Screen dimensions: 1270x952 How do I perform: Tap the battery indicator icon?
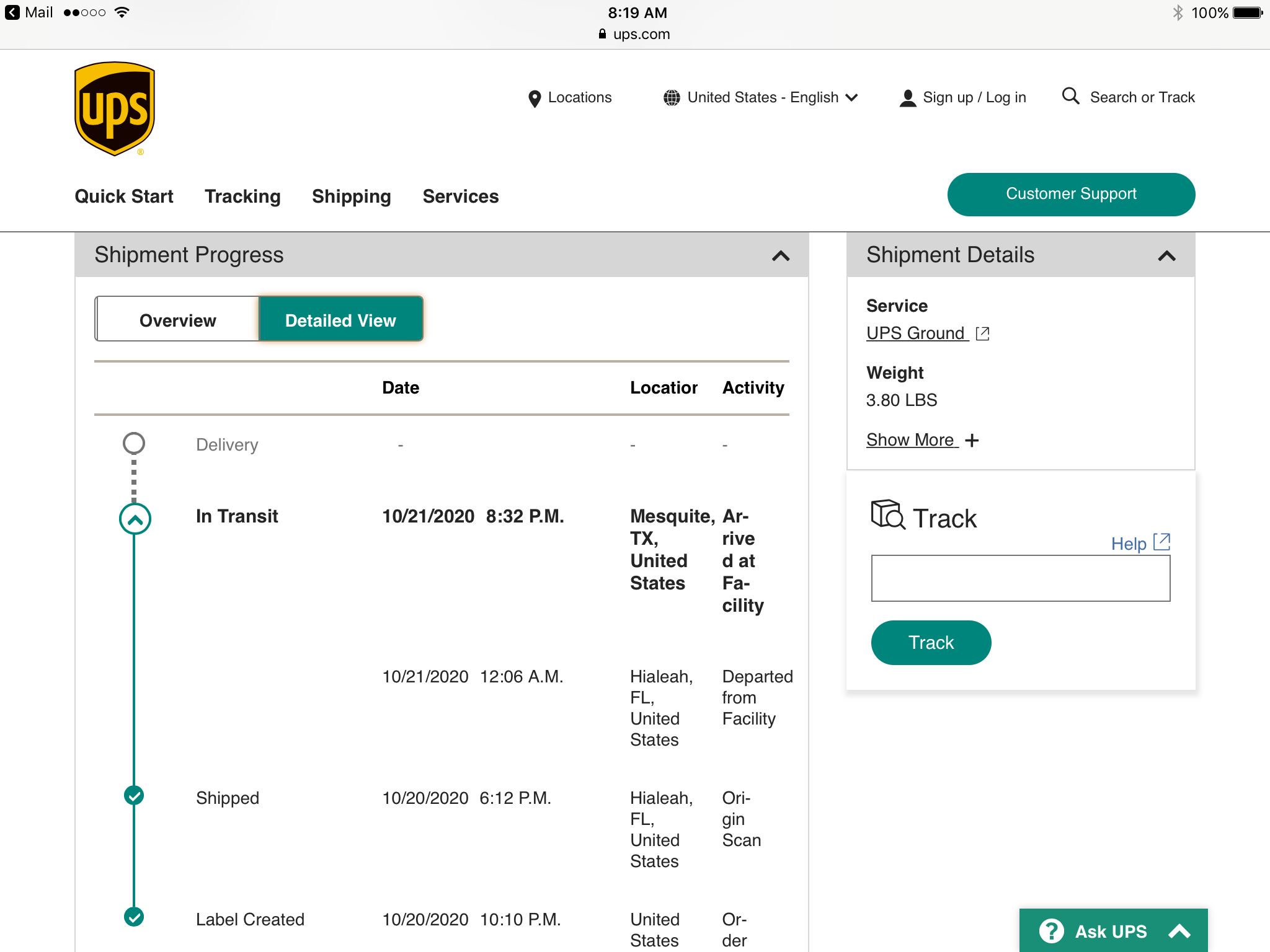click(x=1248, y=12)
